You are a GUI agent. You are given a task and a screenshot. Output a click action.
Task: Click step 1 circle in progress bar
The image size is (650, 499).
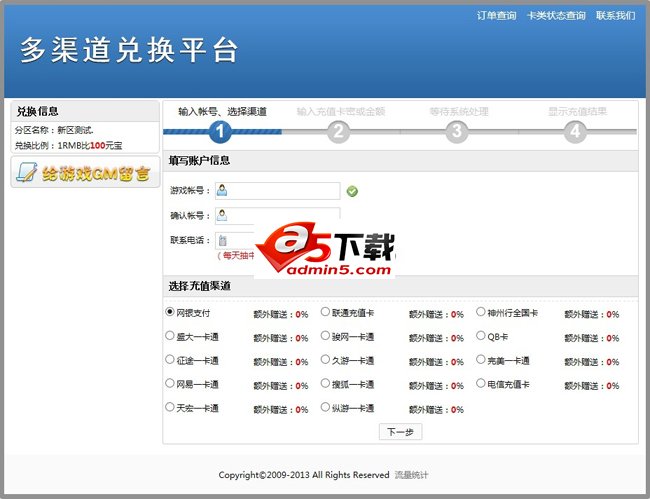pos(220,131)
